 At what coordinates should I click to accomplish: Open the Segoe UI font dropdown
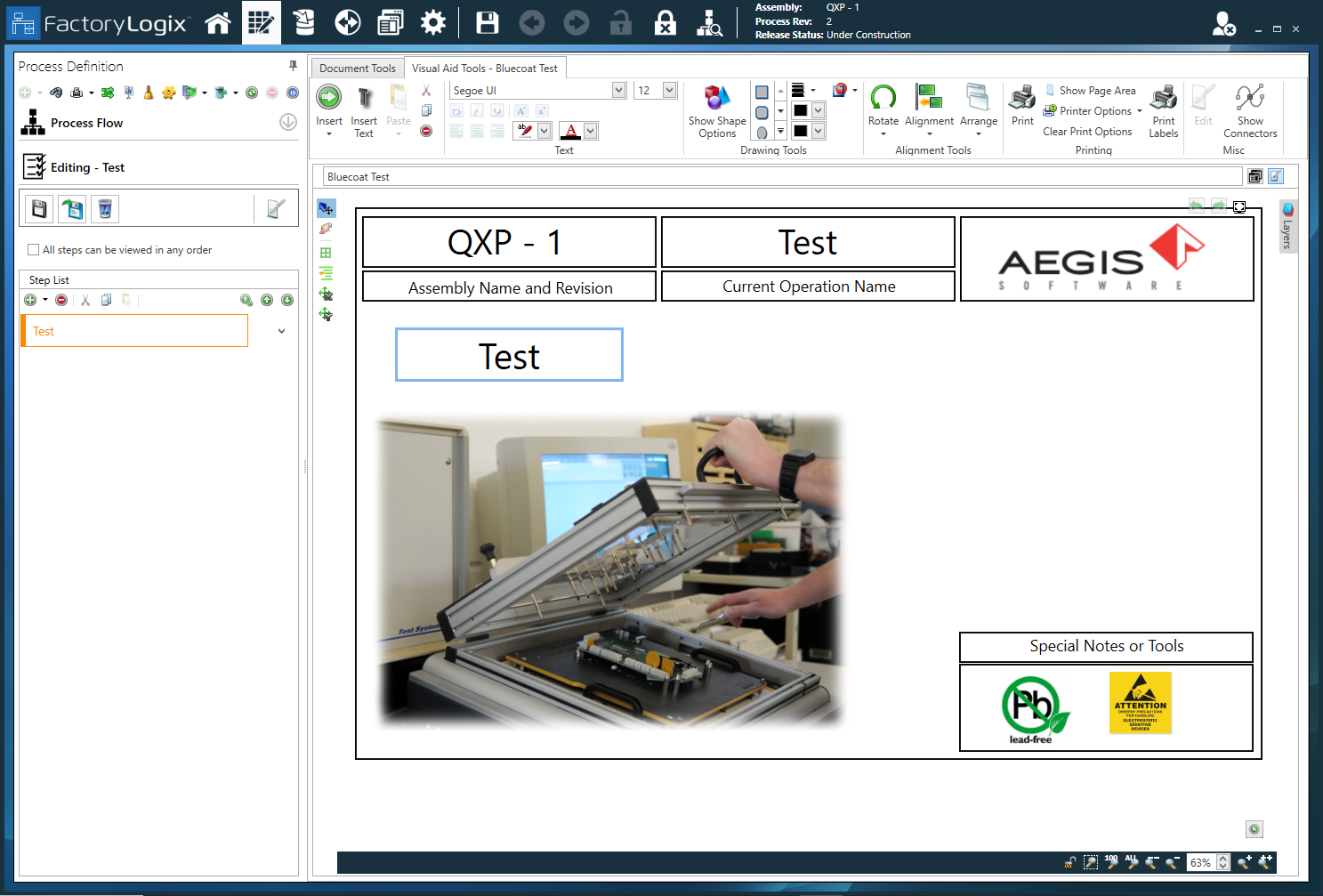point(618,90)
